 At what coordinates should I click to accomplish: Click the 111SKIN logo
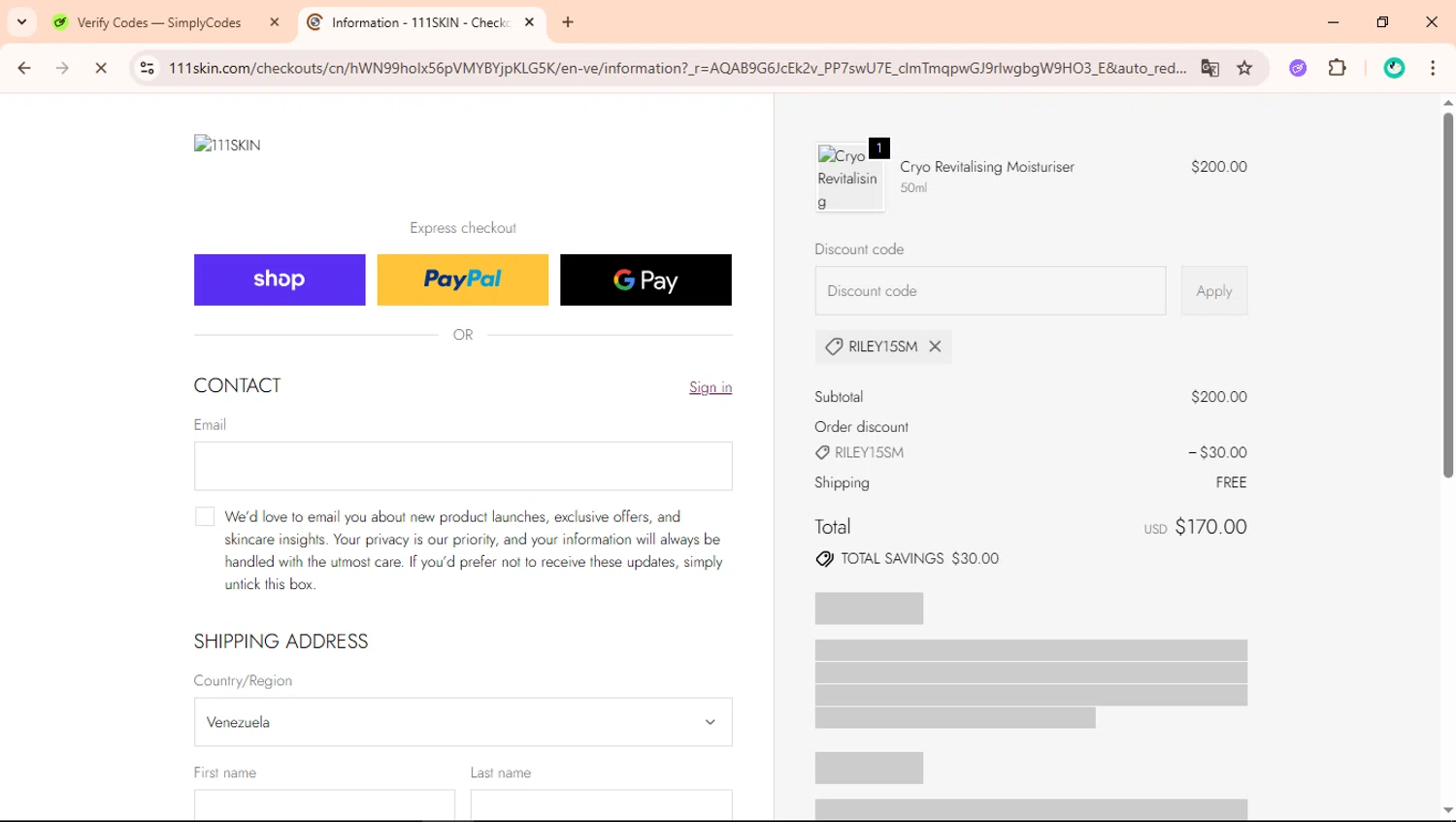[227, 145]
